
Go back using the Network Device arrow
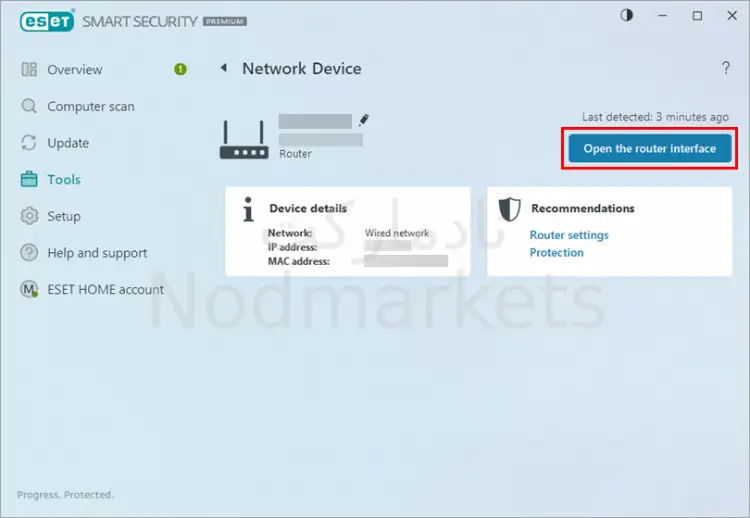pyautogui.click(x=223, y=68)
